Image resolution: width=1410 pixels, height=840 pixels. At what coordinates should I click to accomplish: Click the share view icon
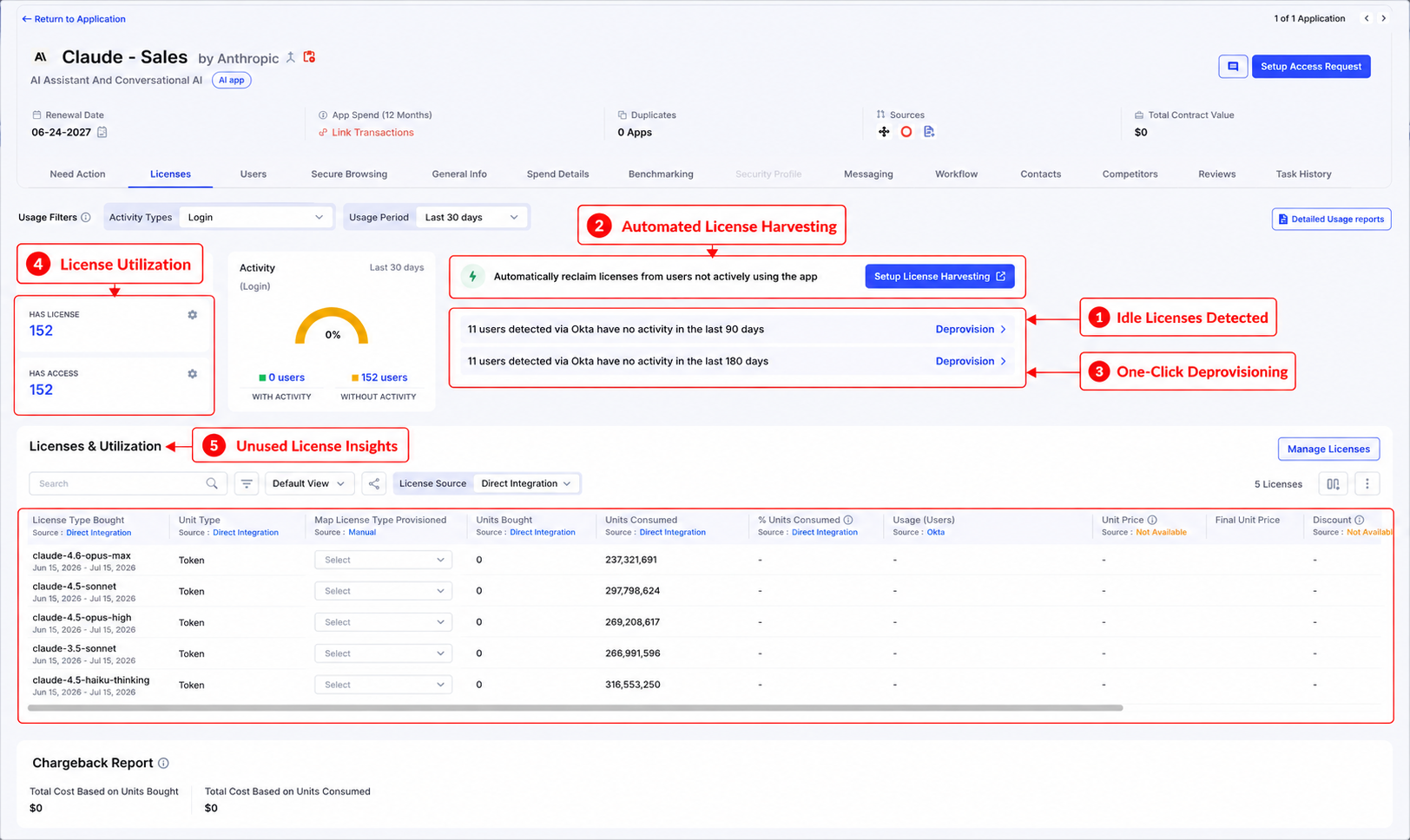coord(374,484)
